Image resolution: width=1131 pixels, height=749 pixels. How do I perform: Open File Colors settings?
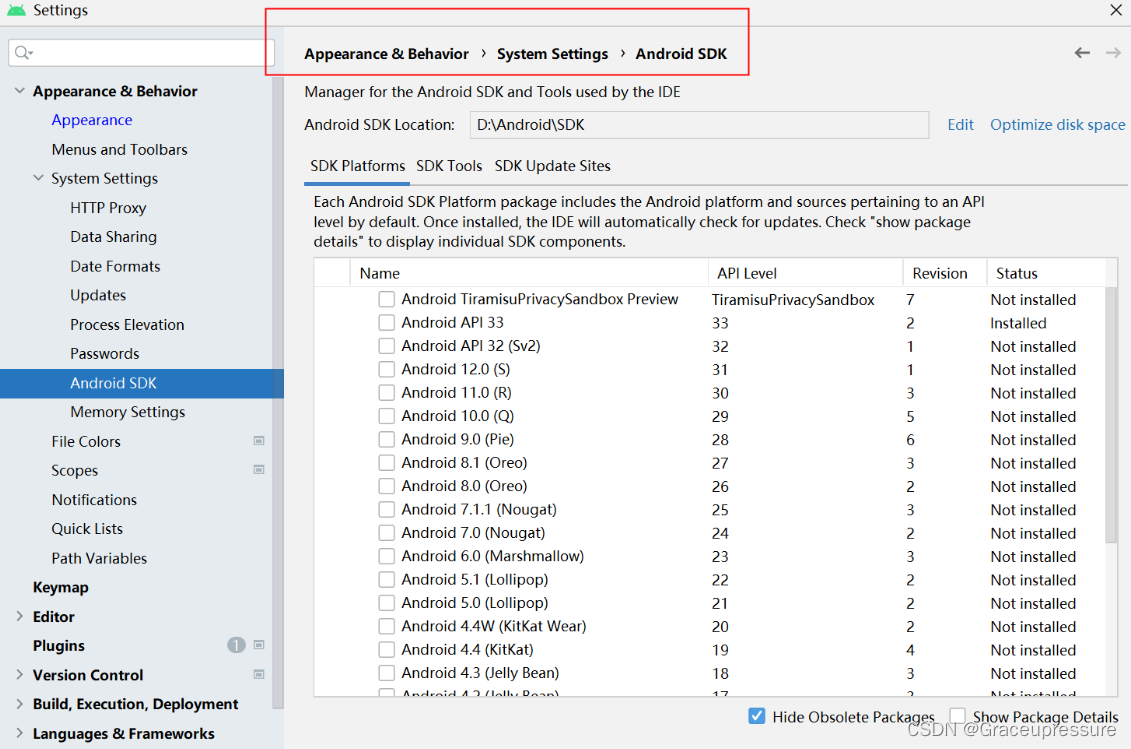(86, 442)
